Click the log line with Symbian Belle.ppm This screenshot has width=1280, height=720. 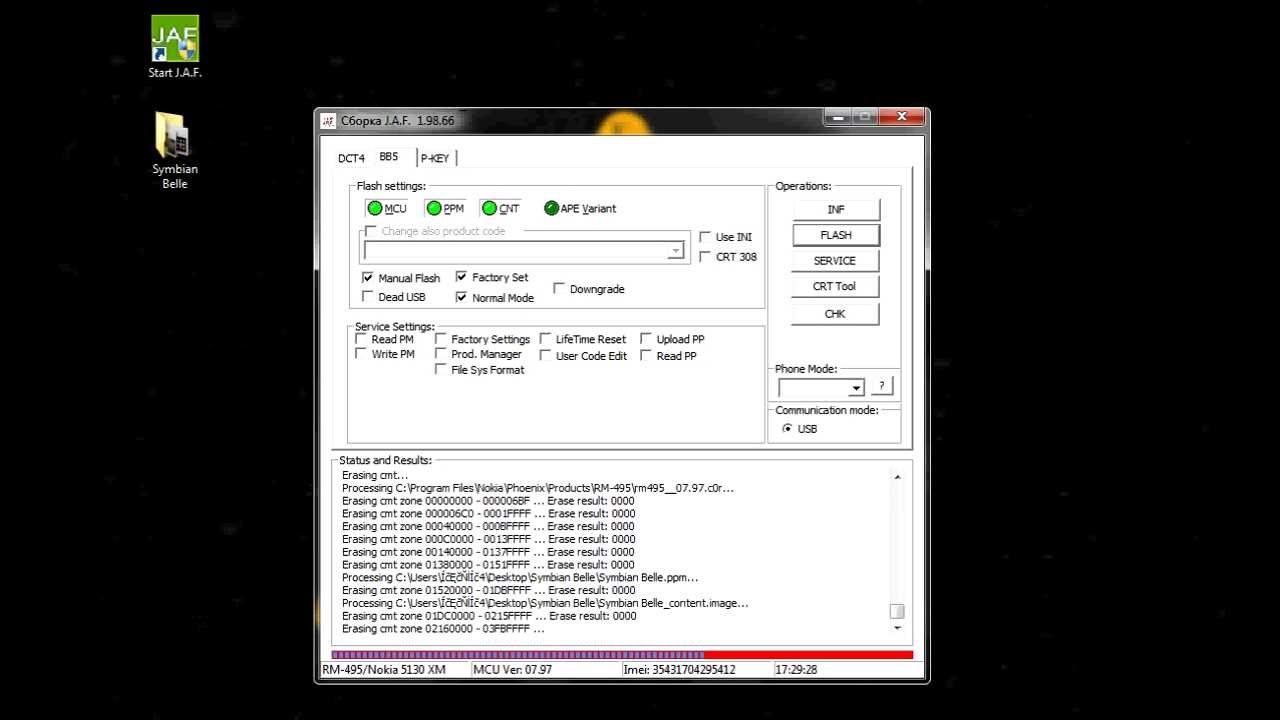click(x=520, y=577)
